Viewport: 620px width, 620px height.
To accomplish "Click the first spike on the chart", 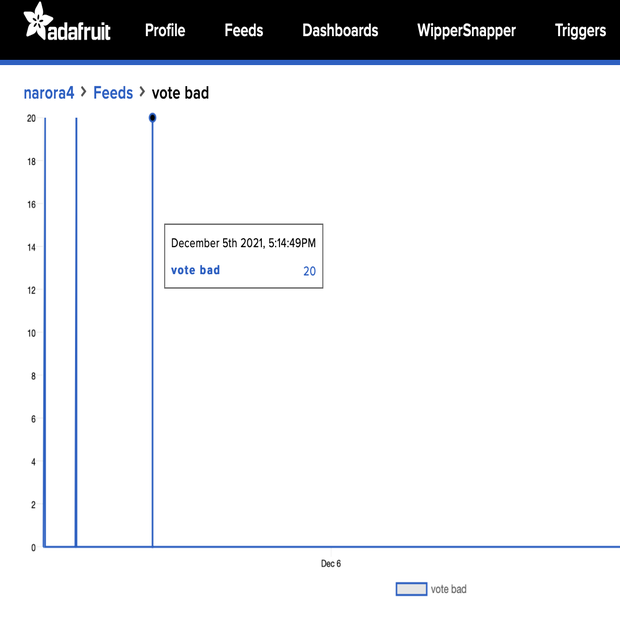I will 45,330.
